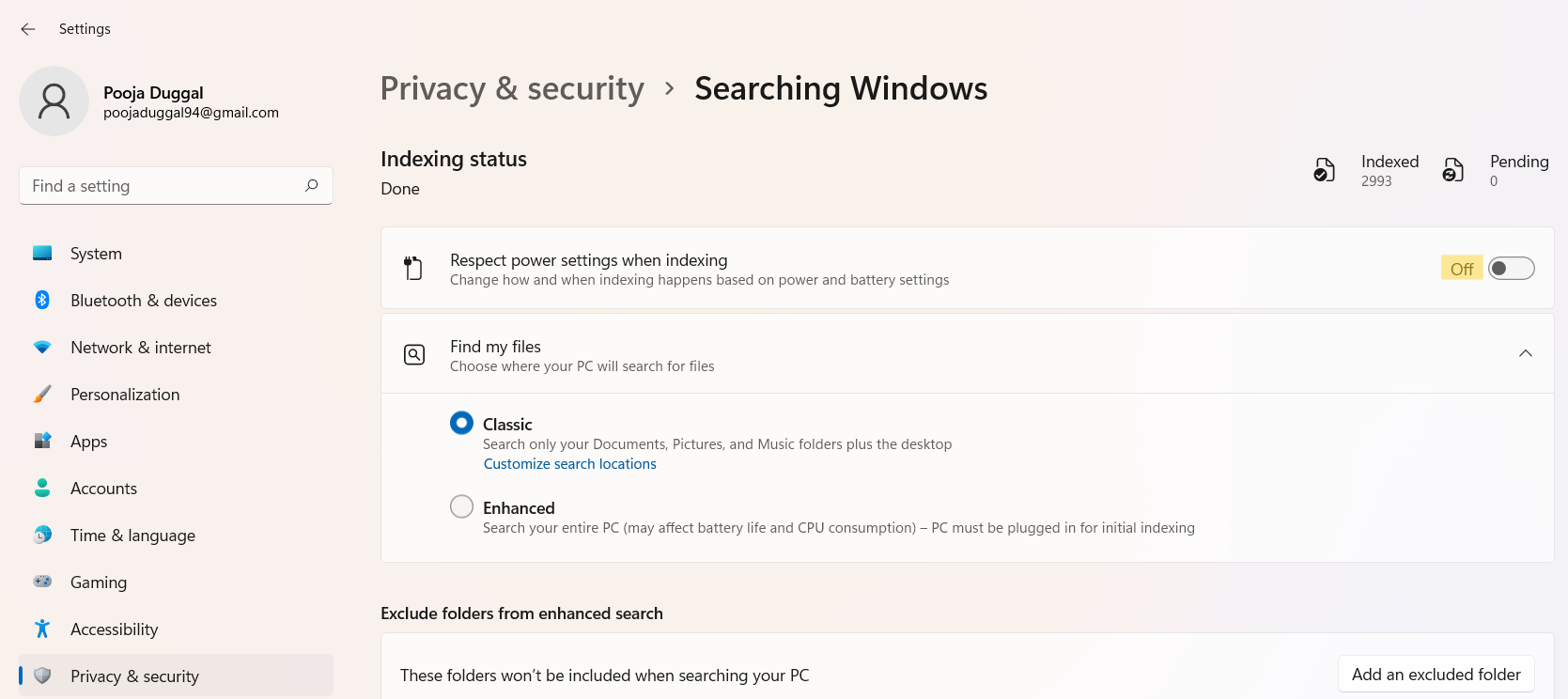Click the Accessibility figure icon

[42, 629]
